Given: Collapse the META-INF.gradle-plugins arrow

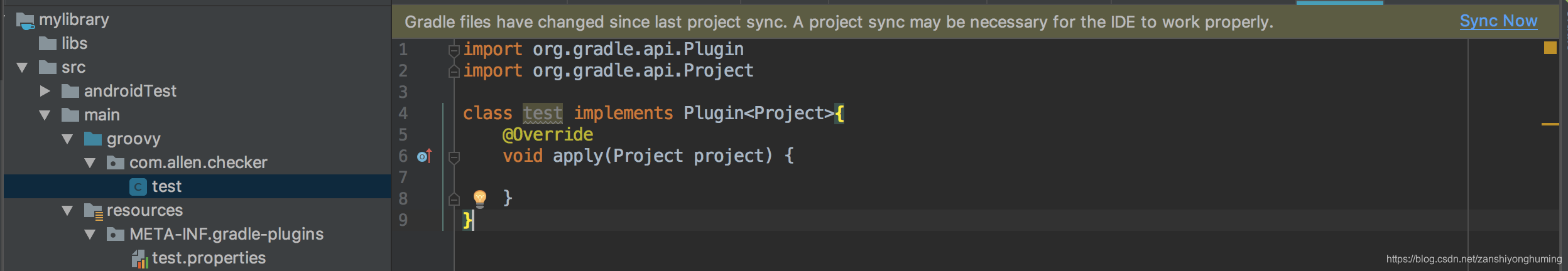Looking at the screenshot, I should pos(90,234).
